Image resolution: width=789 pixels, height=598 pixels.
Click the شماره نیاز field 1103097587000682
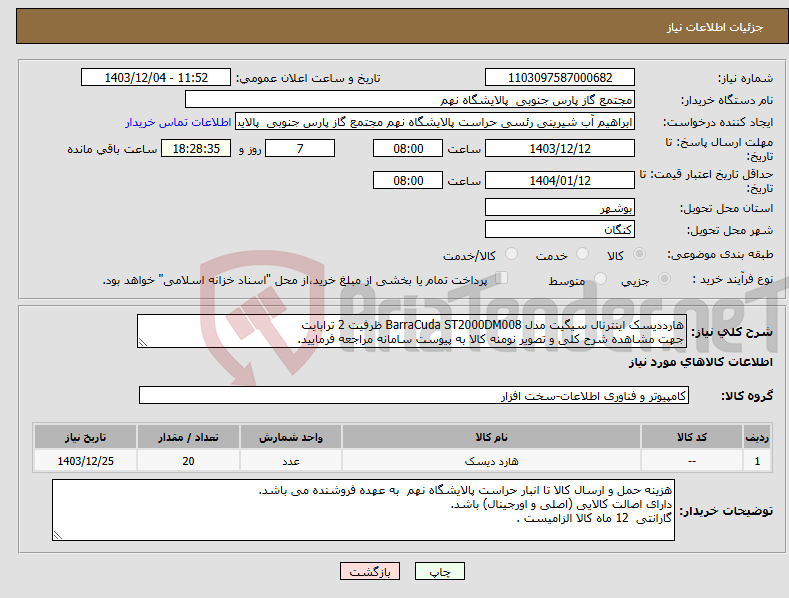(x=560, y=78)
